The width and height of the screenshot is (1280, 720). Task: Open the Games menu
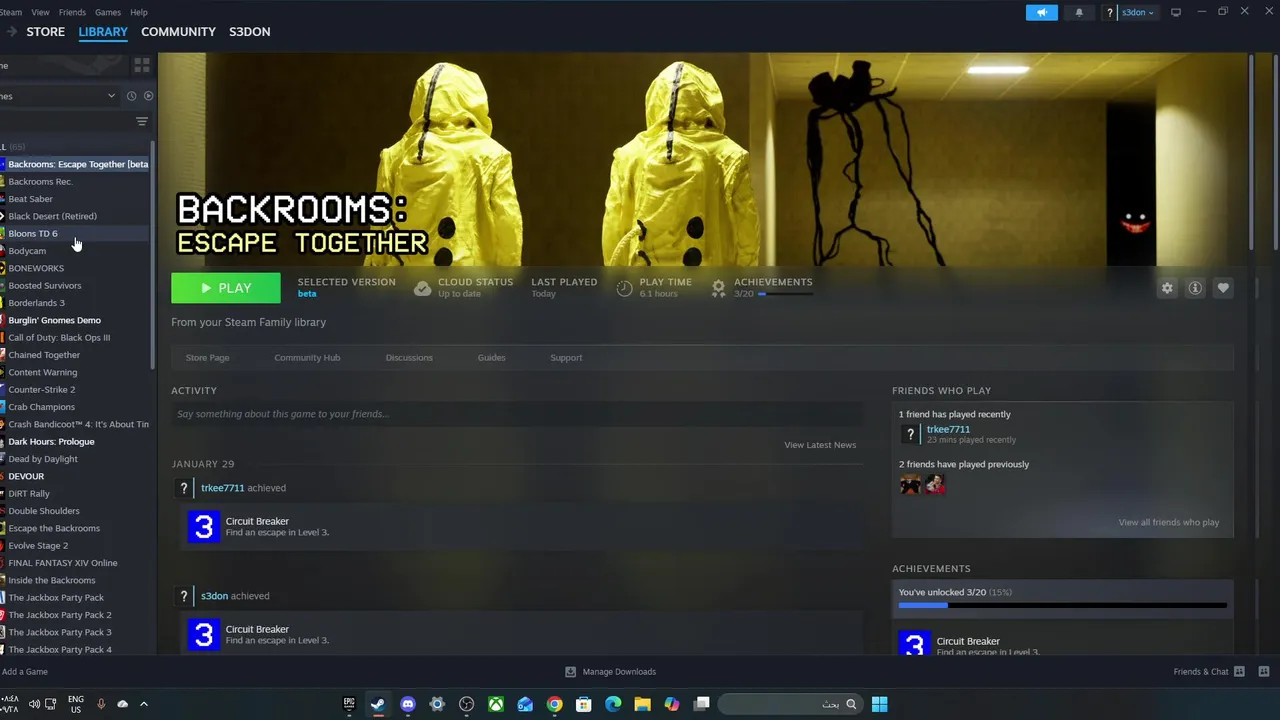(x=108, y=12)
